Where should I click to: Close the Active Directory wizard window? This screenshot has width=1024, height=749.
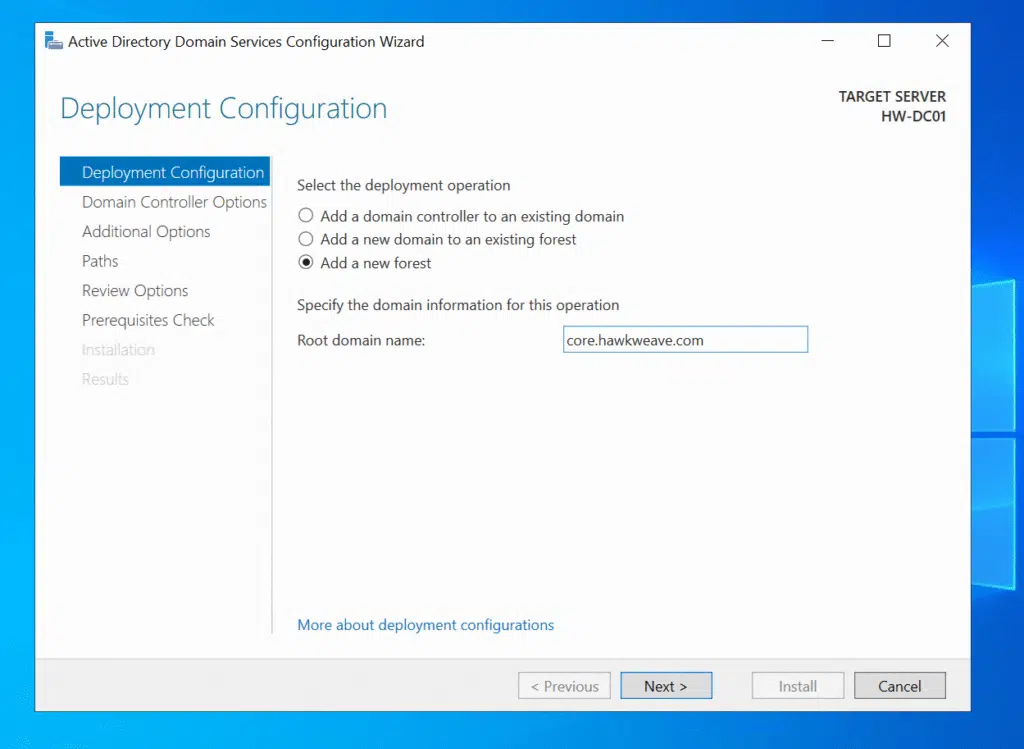942,41
